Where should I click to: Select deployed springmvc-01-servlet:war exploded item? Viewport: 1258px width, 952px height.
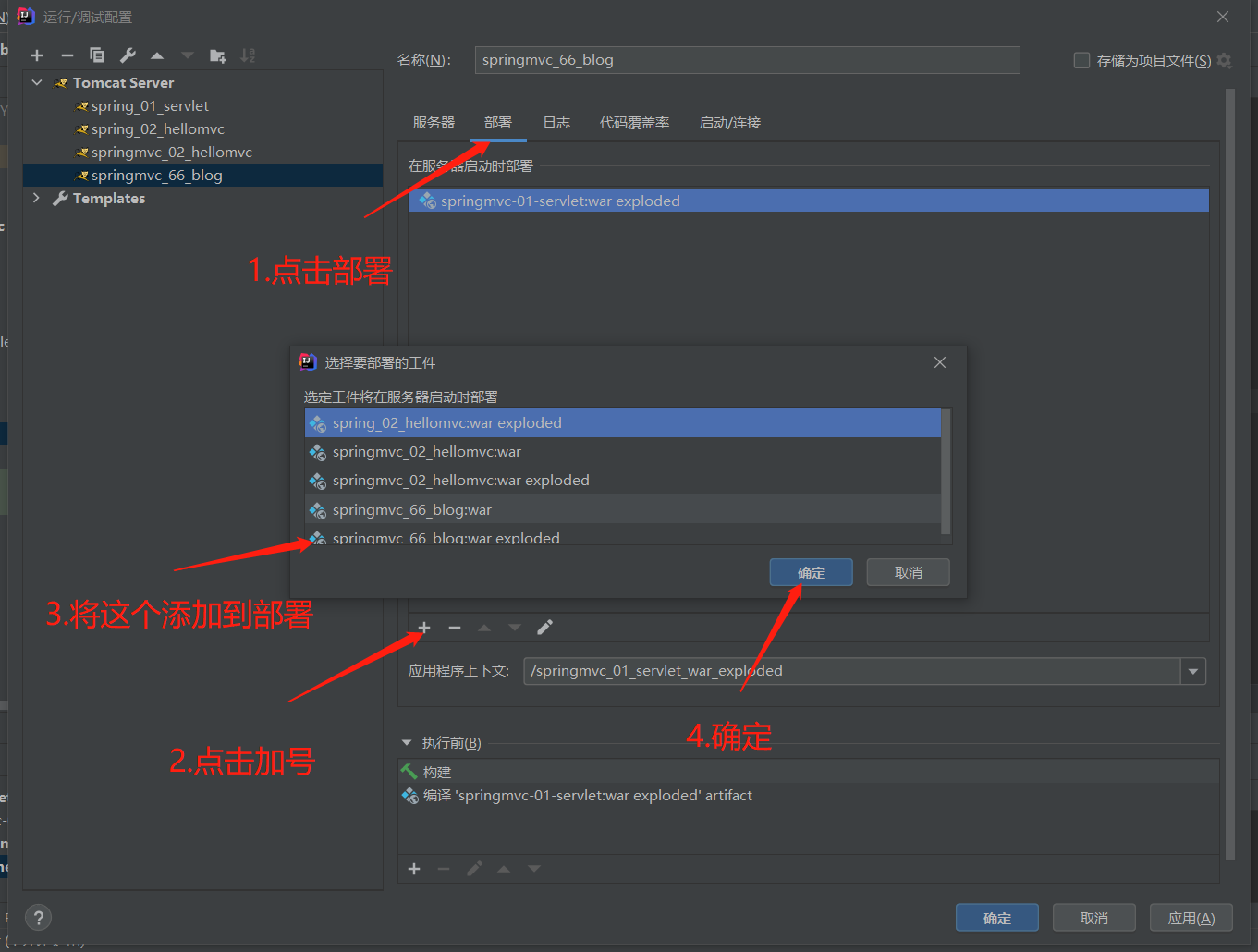pyautogui.click(x=809, y=201)
